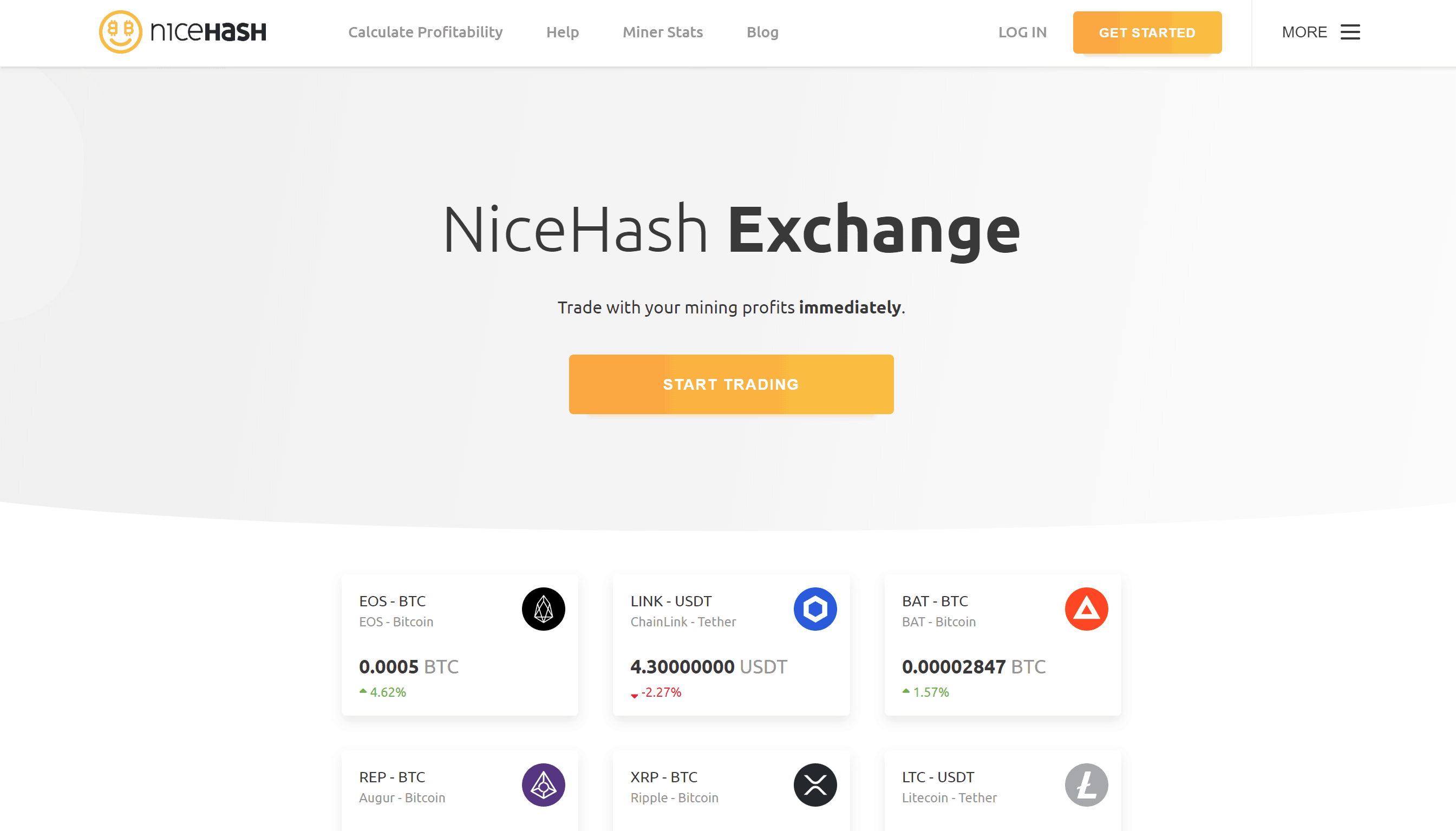This screenshot has width=1456, height=831.
Task: Click the BAT Basic Attention Token icon
Action: pyautogui.click(x=1086, y=609)
